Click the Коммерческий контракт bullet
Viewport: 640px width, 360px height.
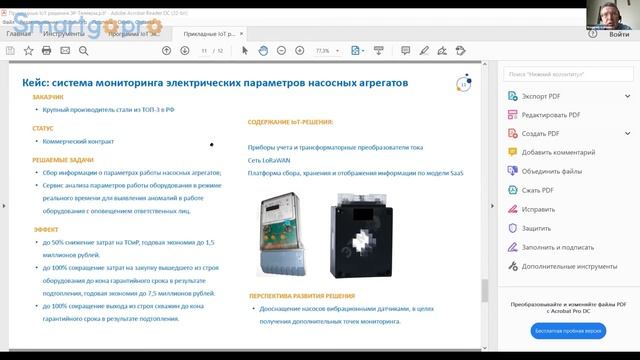(78, 141)
